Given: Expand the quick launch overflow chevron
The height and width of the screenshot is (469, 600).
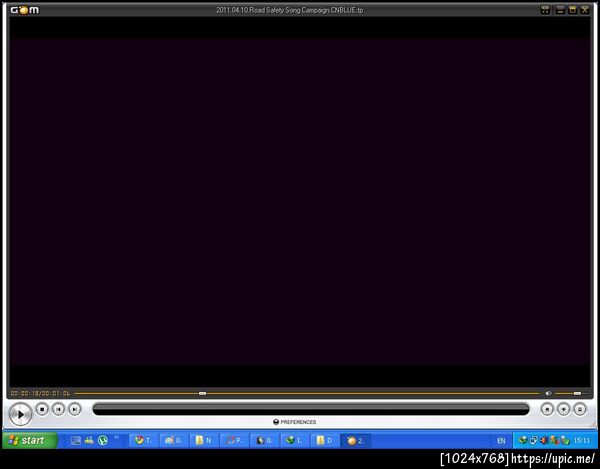Looking at the screenshot, I should (116, 438).
